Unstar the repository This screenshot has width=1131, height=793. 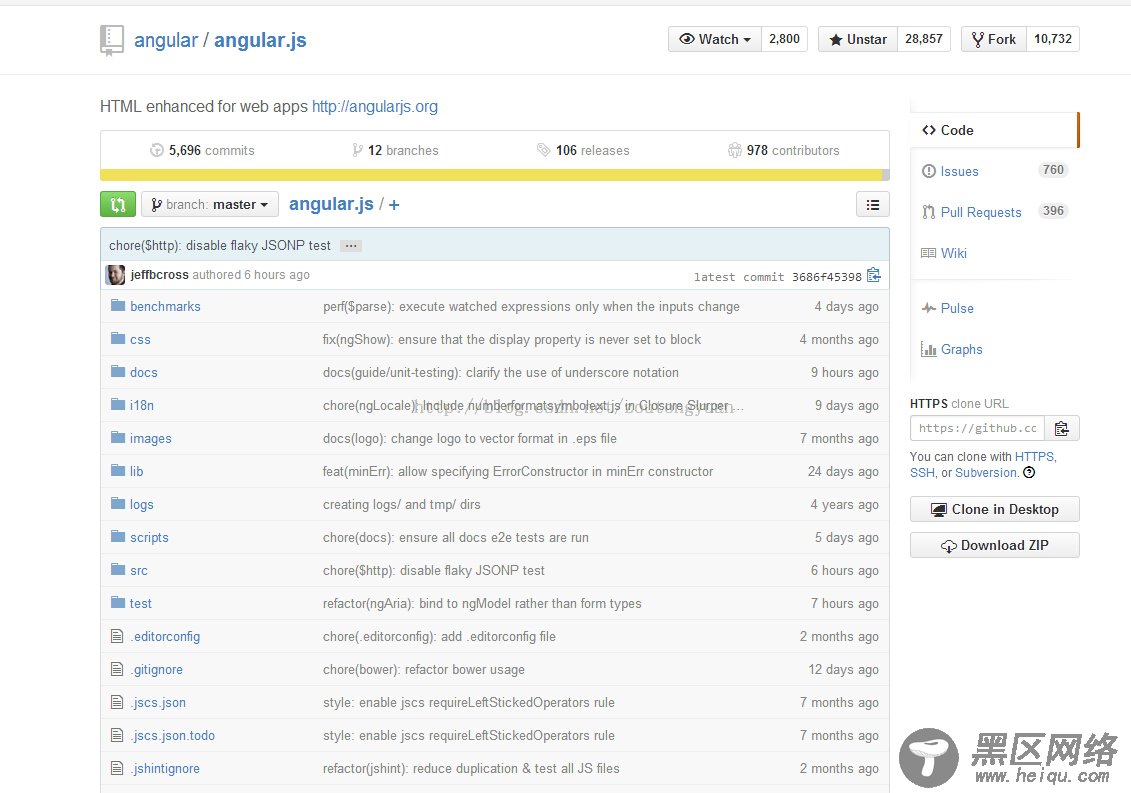click(x=858, y=39)
